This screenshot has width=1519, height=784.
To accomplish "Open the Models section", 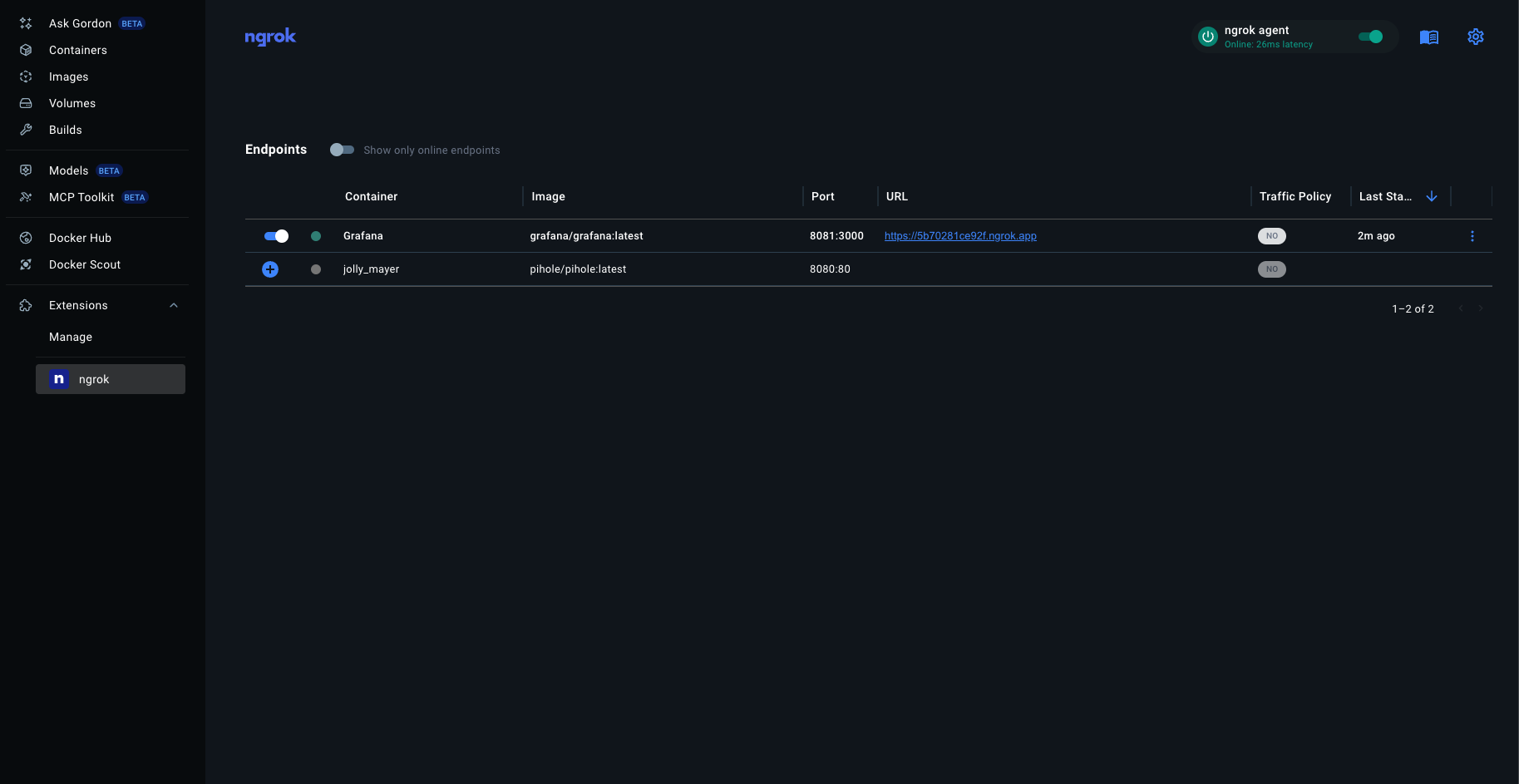I will click(x=68, y=170).
